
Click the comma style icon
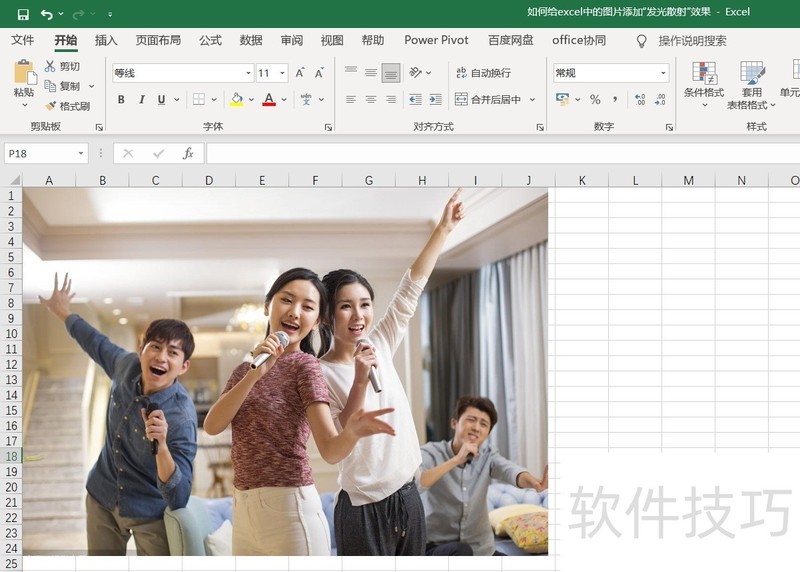[x=615, y=100]
